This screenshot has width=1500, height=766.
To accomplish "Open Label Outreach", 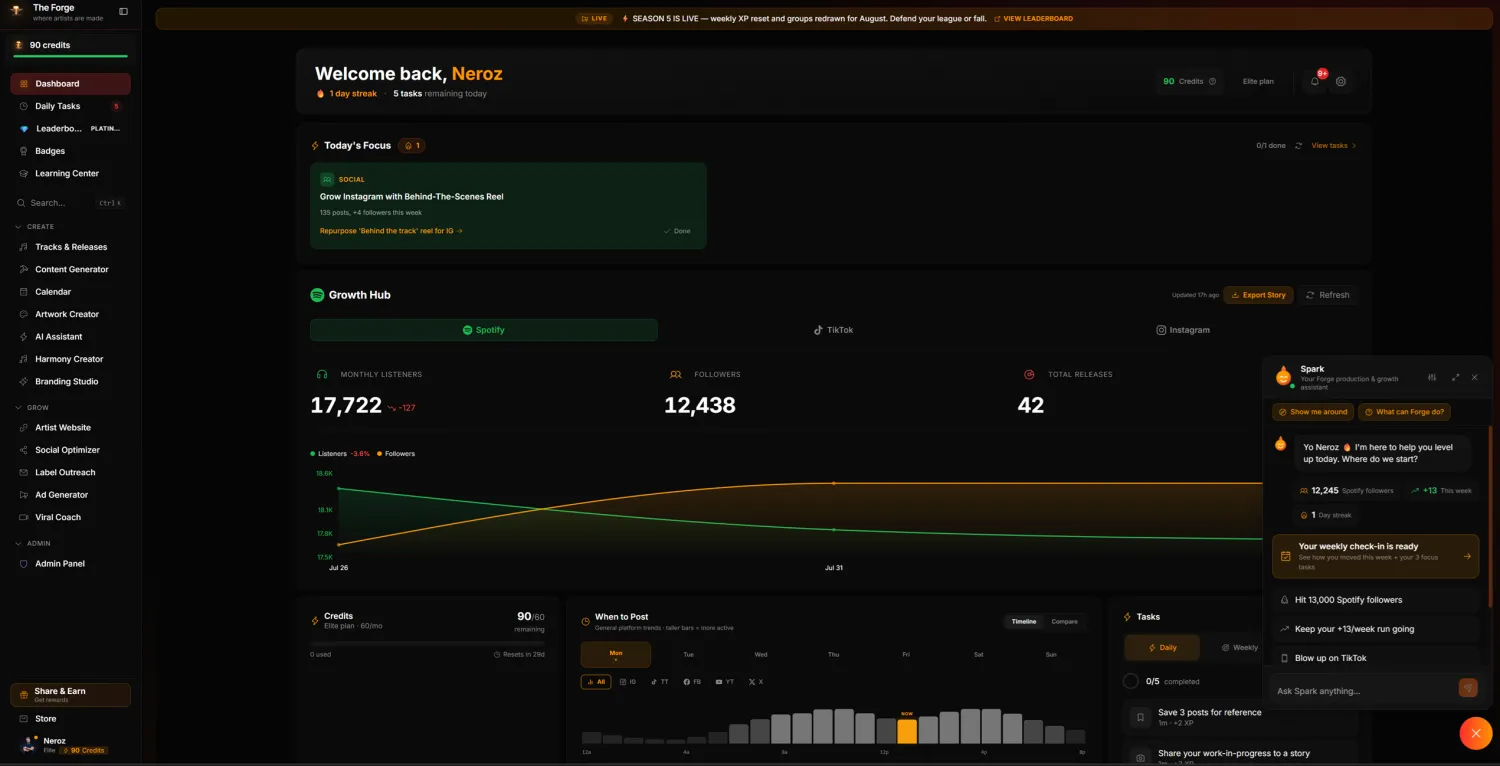I will click(70, 472).
